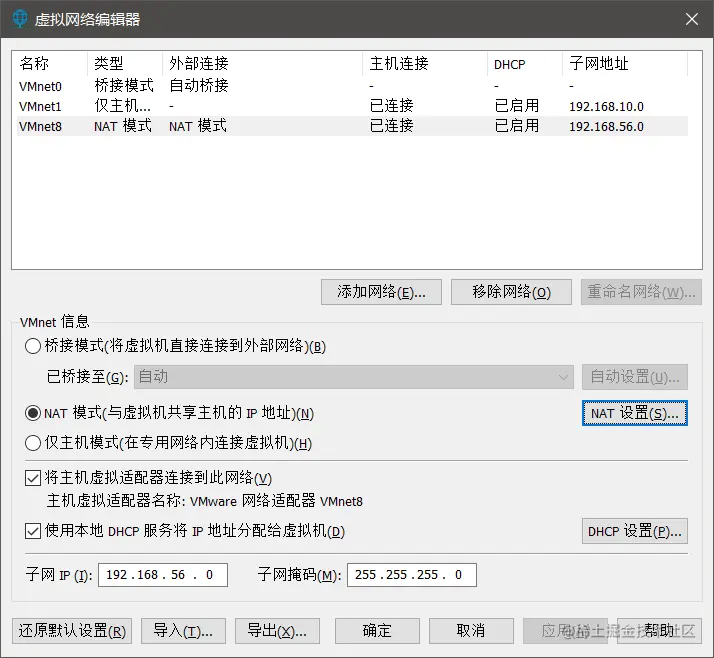Click the 子网掩码 input field
The image size is (714, 658).
(412, 575)
